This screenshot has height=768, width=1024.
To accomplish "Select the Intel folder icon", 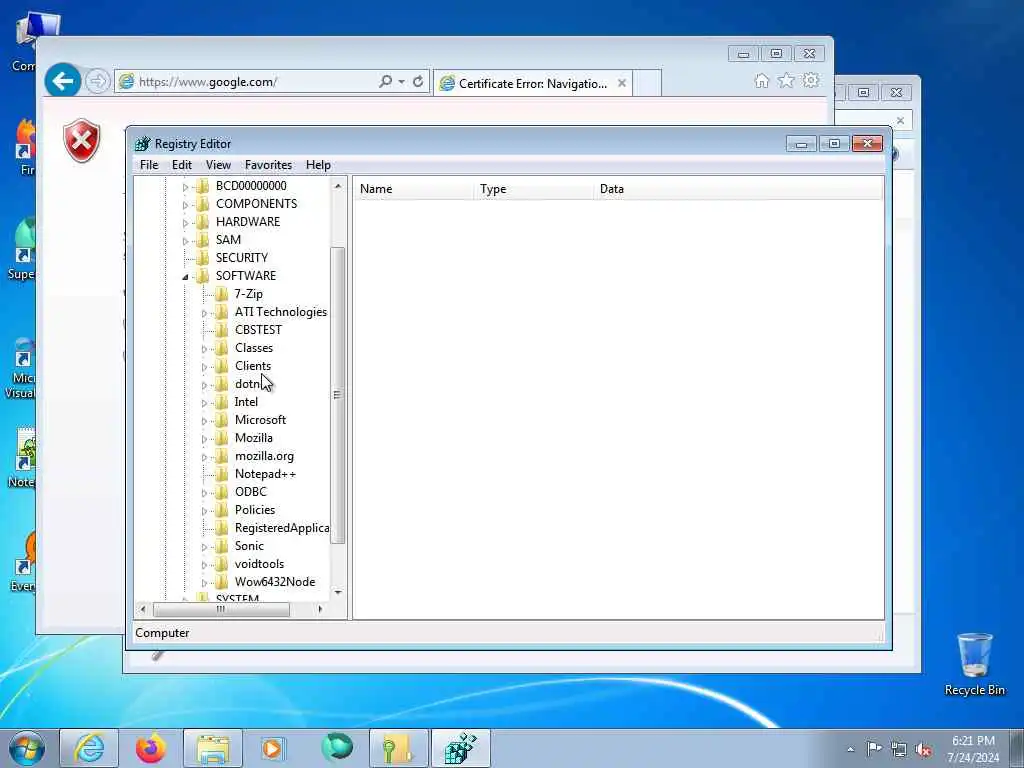I will [221, 402].
